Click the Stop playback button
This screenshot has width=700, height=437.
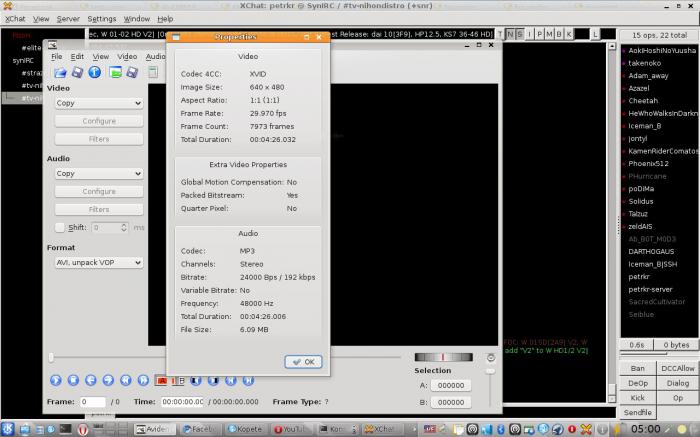pyautogui.click(x=73, y=380)
